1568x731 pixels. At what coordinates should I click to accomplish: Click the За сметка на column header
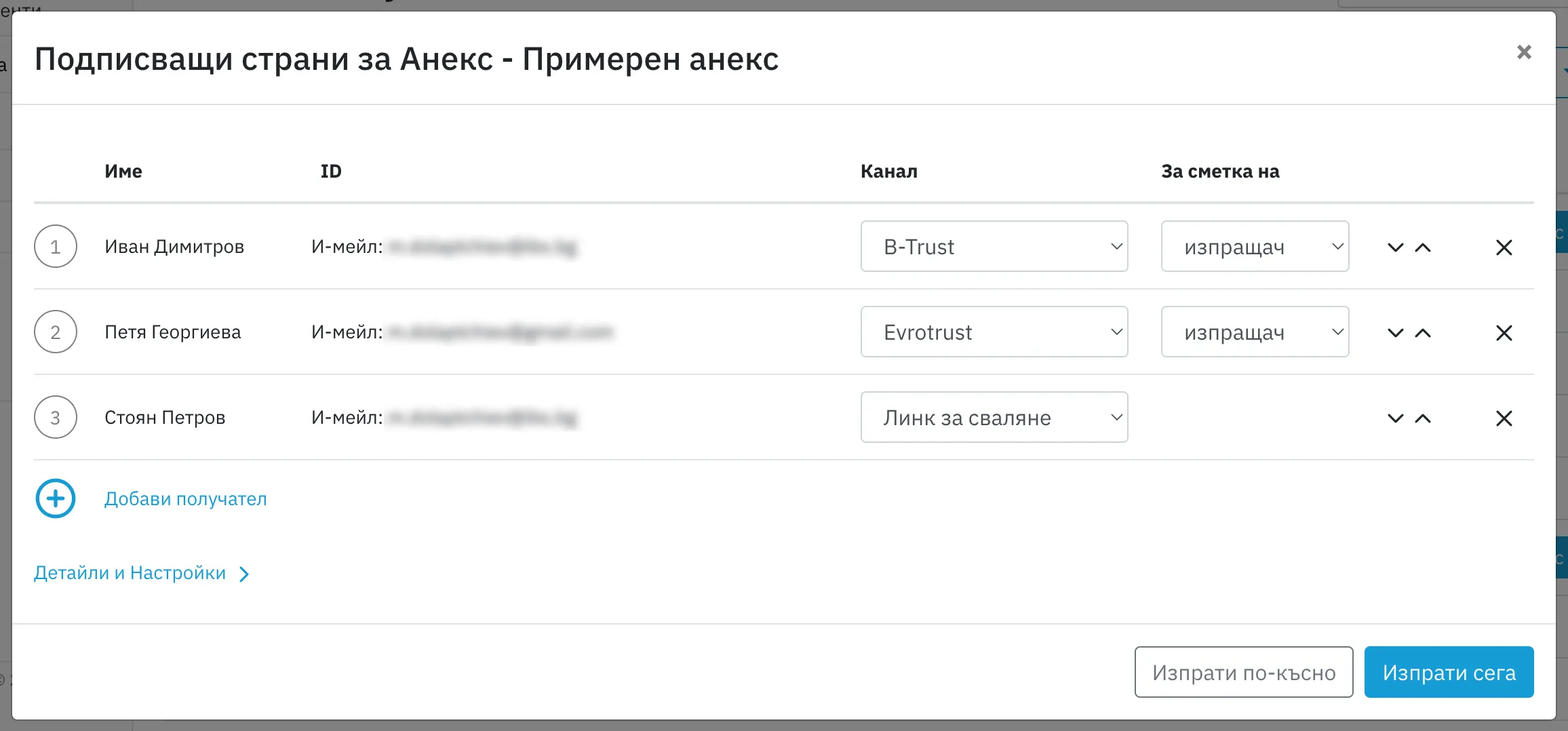(1220, 172)
